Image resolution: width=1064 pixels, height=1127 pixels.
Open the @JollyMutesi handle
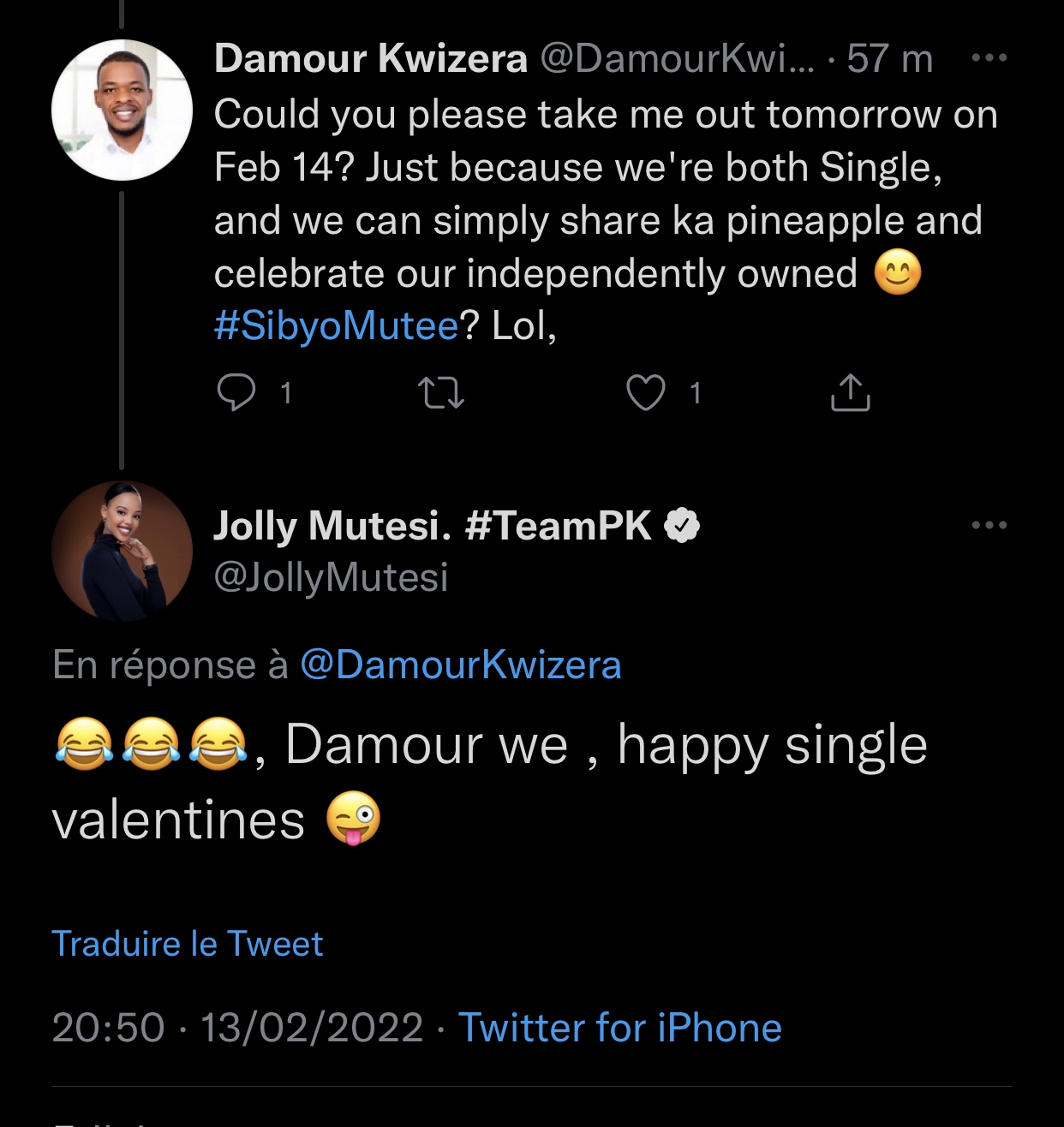[331, 577]
